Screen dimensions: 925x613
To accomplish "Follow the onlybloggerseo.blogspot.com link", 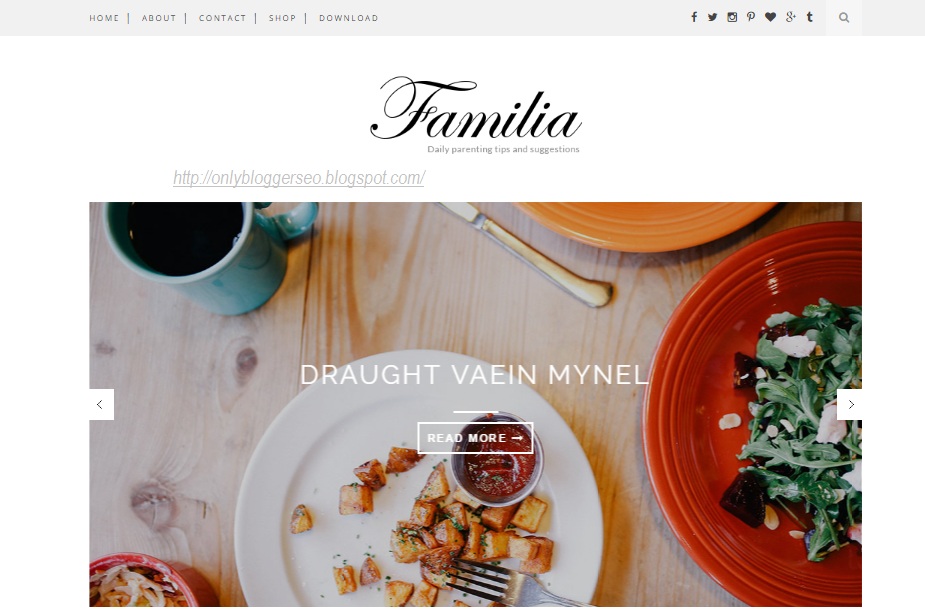I will click(299, 178).
